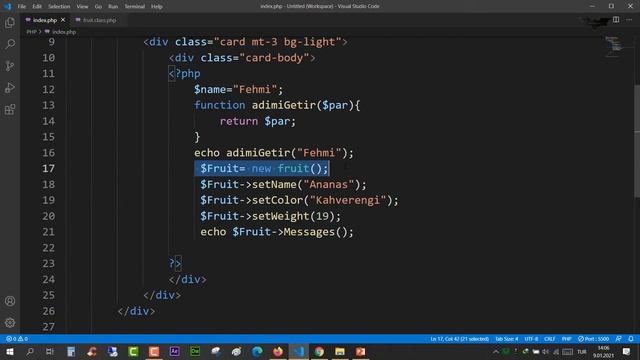Image resolution: width=640 pixels, height=360 pixels.
Task: Click line number 22 in the gutter
Action: click(49, 248)
